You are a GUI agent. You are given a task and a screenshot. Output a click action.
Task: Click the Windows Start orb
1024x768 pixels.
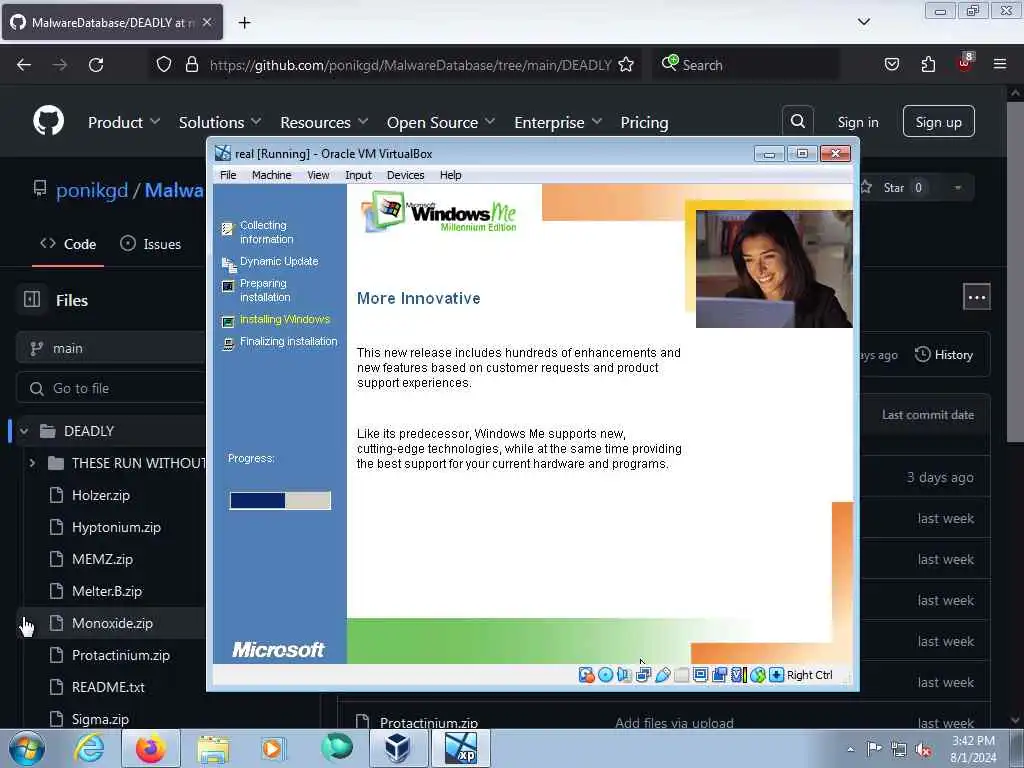27,748
